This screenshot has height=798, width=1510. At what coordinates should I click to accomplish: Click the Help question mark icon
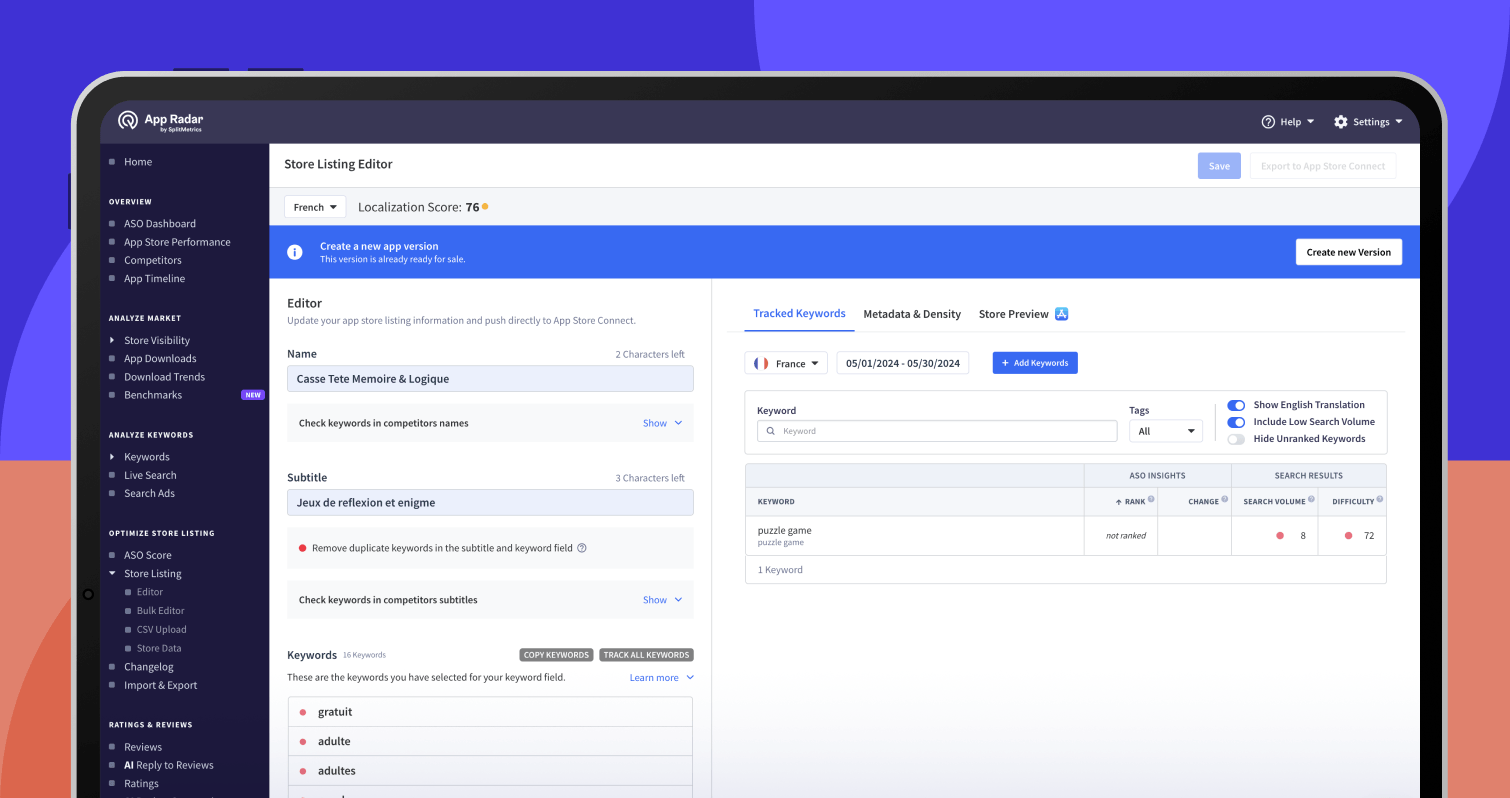1268,122
